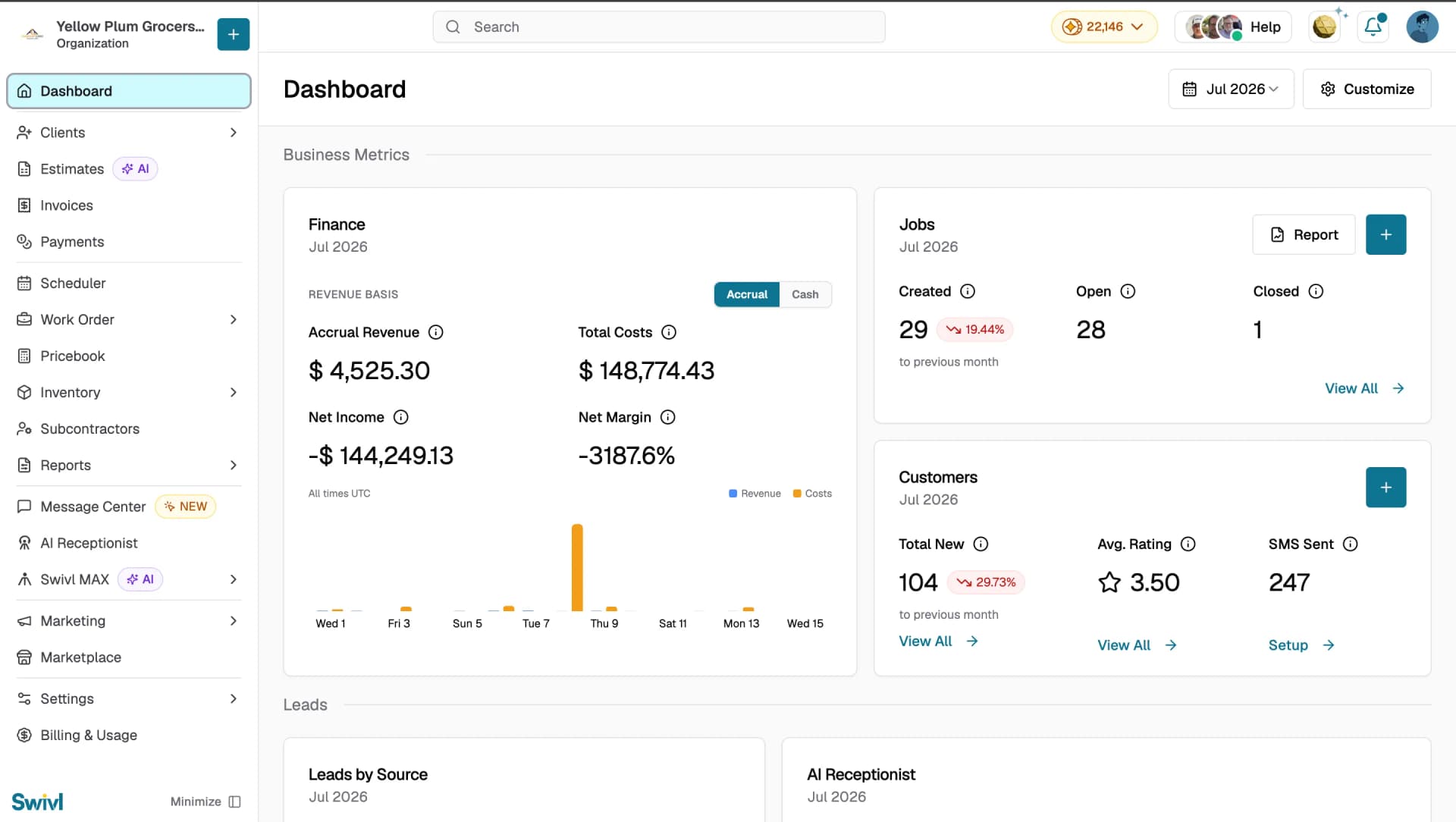Viewport: 1456px width, 822px height.
Task: Expand the Work Order submenu chevron
Action: (x=234, y=320)
